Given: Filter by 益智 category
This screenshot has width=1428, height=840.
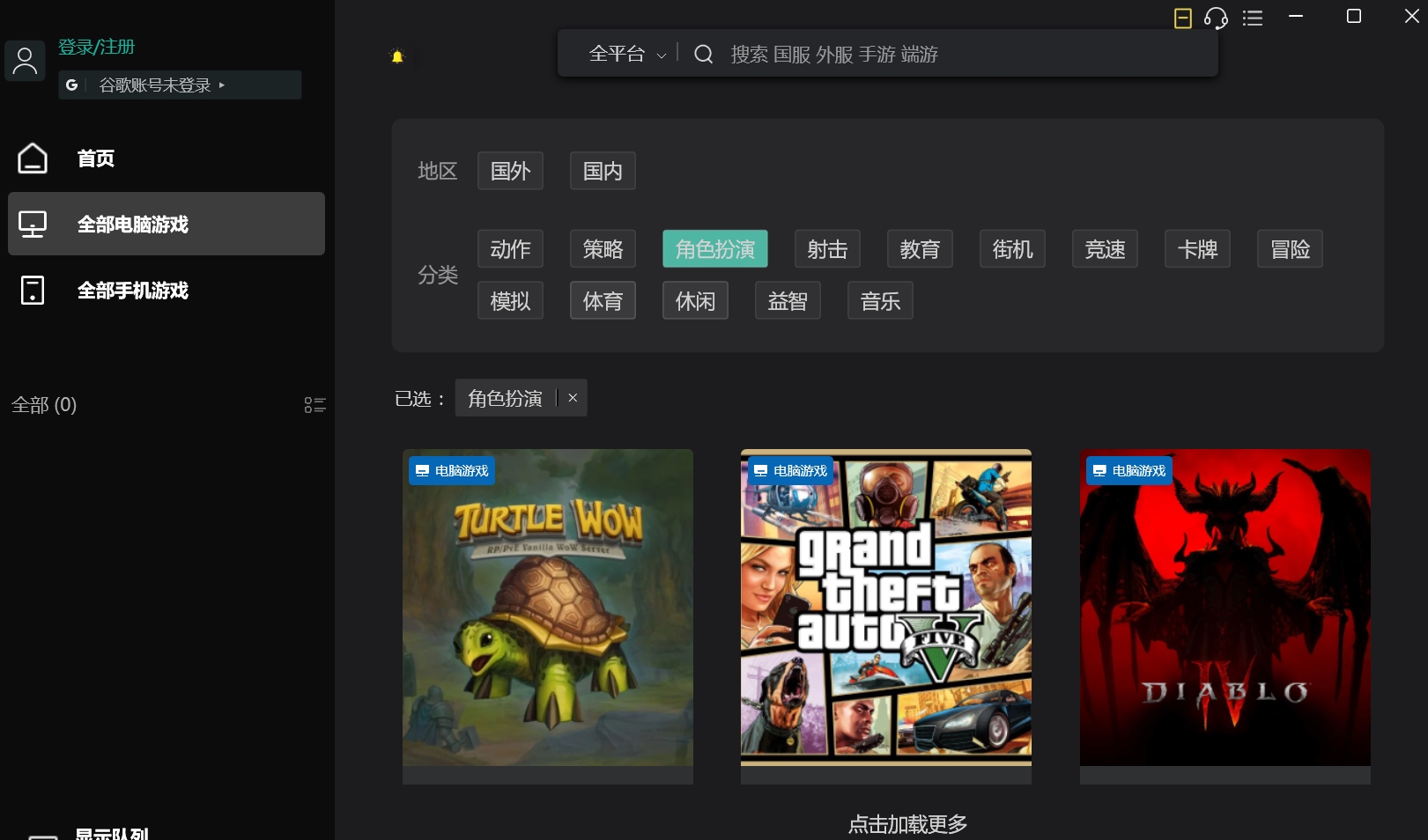Looking at the screenshot, I should (x=788, y=301).
